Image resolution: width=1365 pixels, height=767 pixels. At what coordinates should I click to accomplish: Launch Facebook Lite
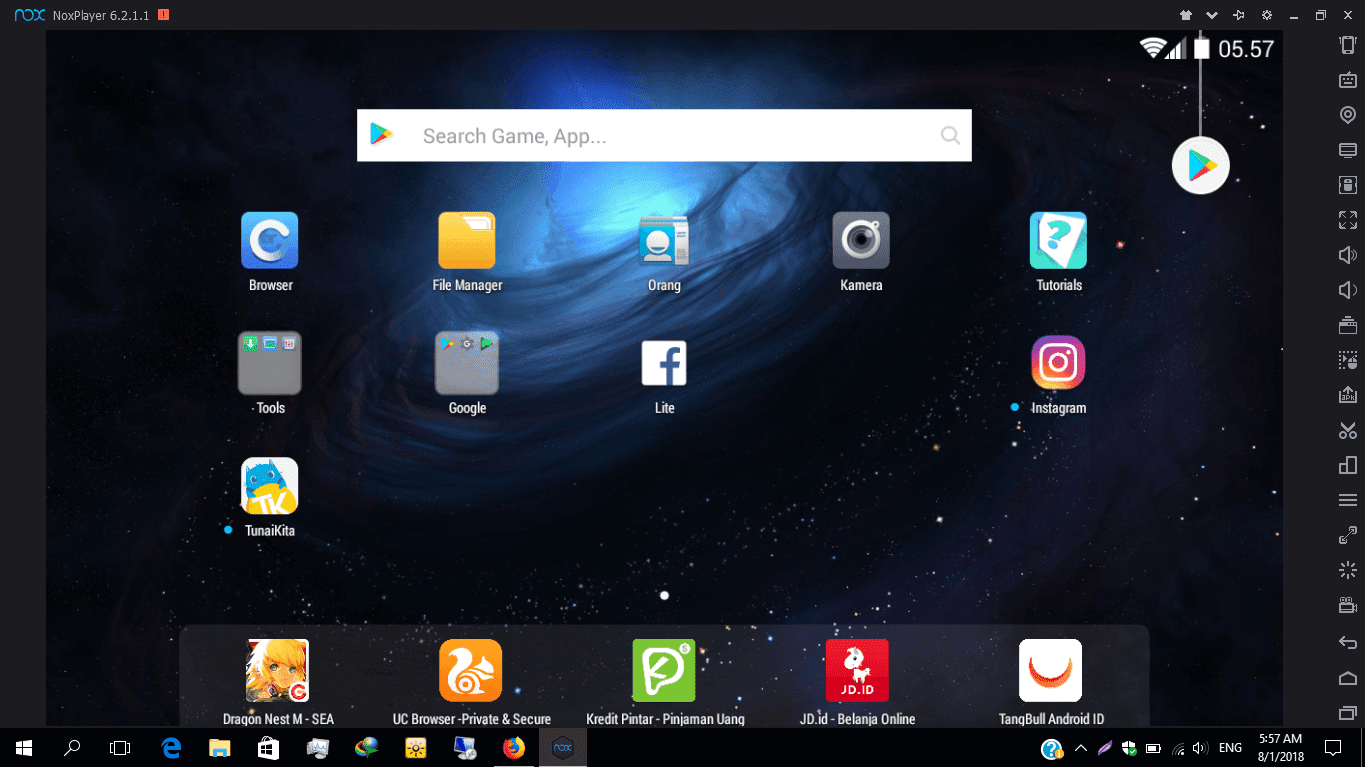pyautogui.click(x=664, y=364)
